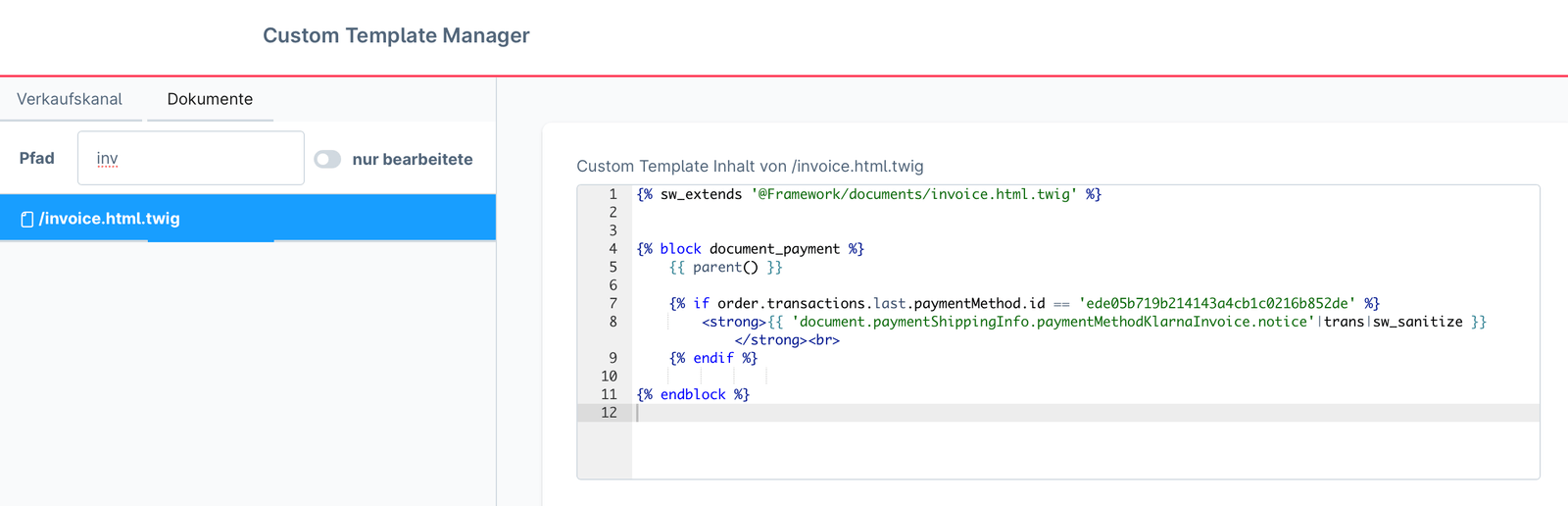Click the block document_payment line
This screenshot has height=506, width=1568.
click(x=750, y=249)
